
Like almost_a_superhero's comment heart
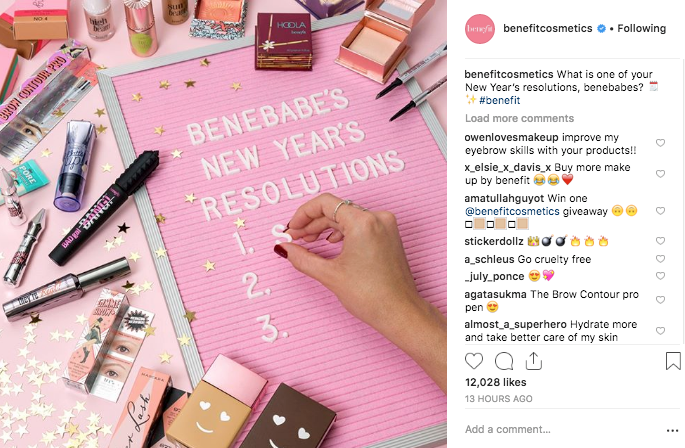(661, 331)
